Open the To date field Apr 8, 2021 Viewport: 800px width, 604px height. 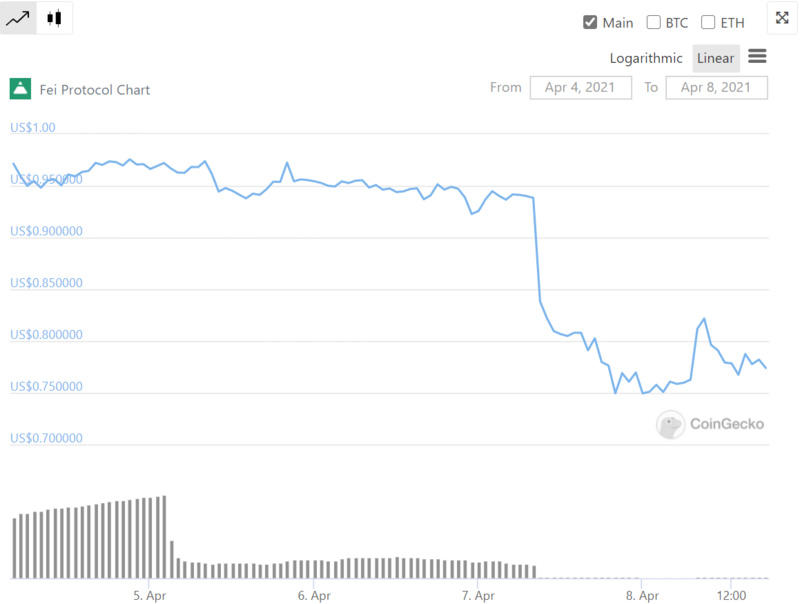tap(716, 88)
